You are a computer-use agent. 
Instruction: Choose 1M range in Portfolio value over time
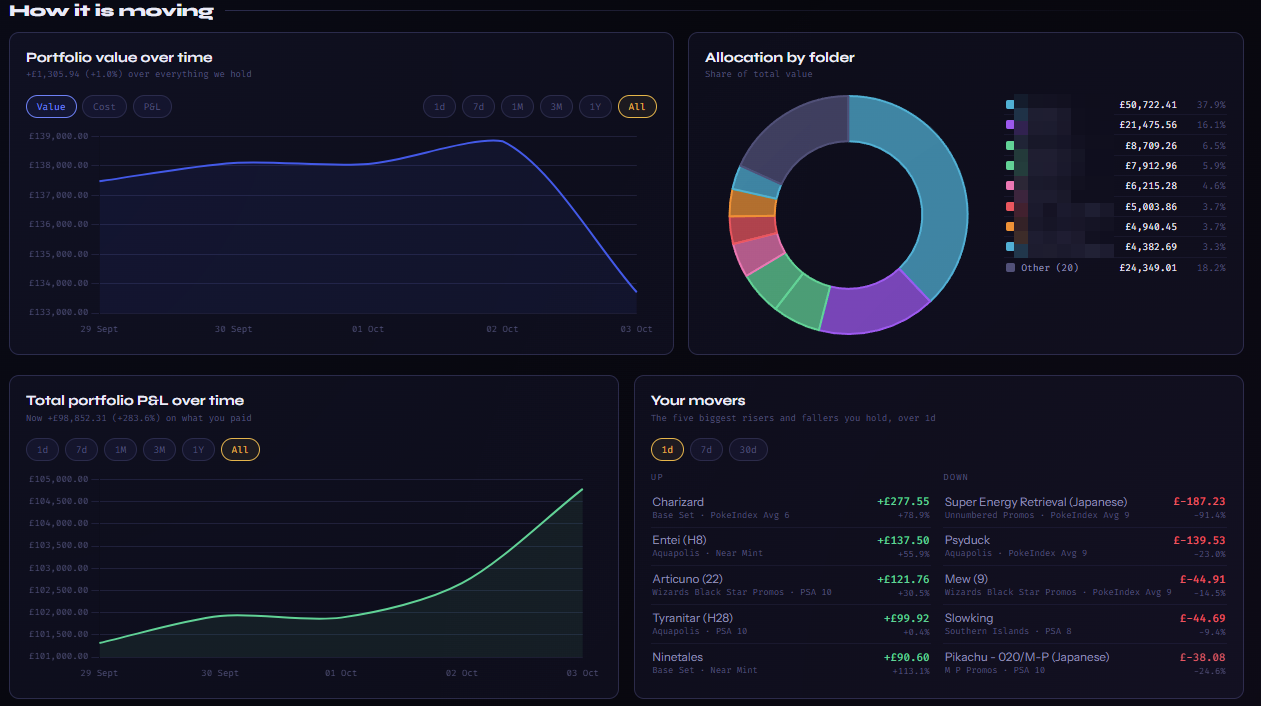(517, 107)
